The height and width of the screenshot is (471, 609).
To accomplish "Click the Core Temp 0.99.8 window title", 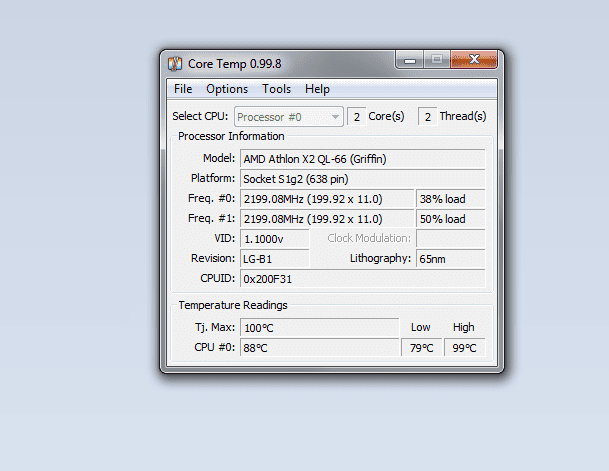I will tap(235, 64).
